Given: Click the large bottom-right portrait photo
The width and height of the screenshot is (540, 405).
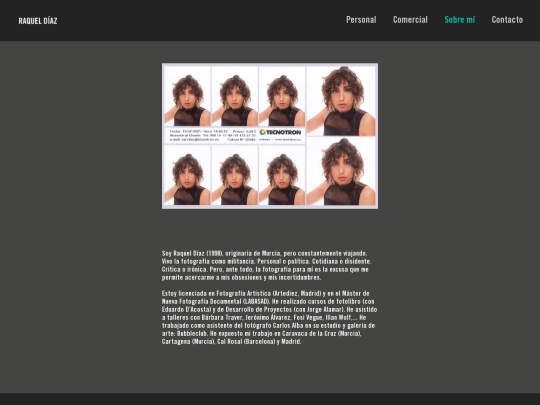Looking at the screenshot, I should [x=341, y=171].
